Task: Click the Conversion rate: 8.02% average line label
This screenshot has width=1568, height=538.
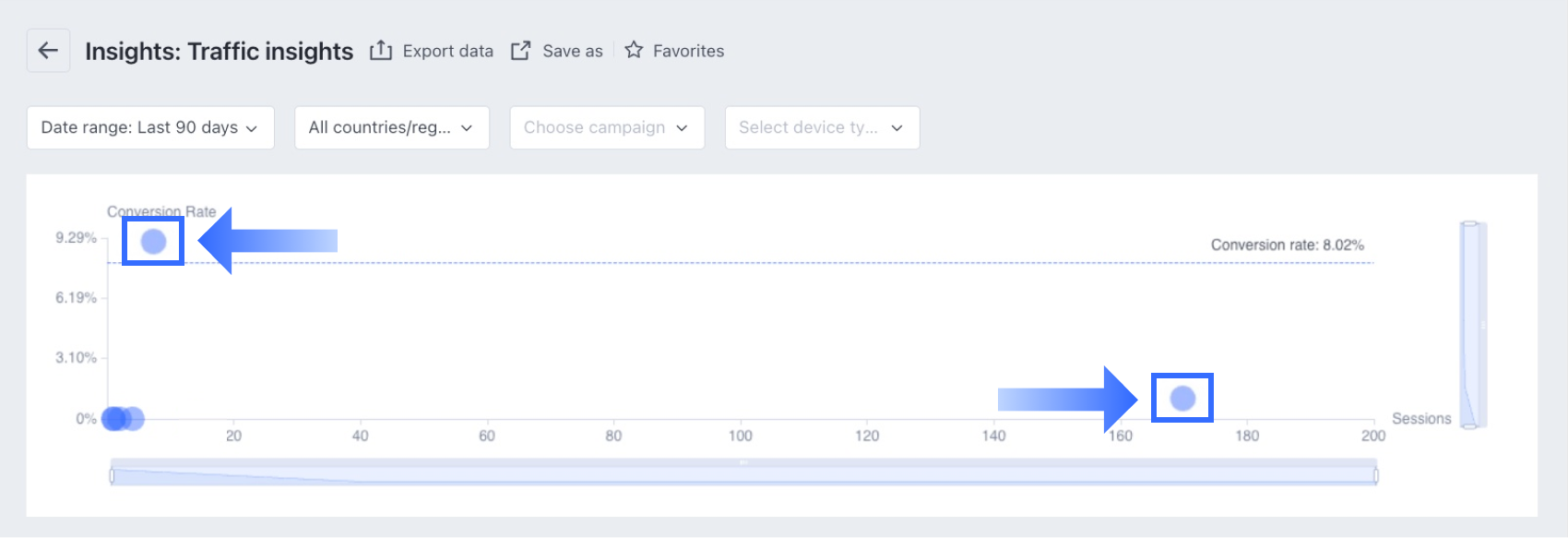Action: (x=1287, y=245)
